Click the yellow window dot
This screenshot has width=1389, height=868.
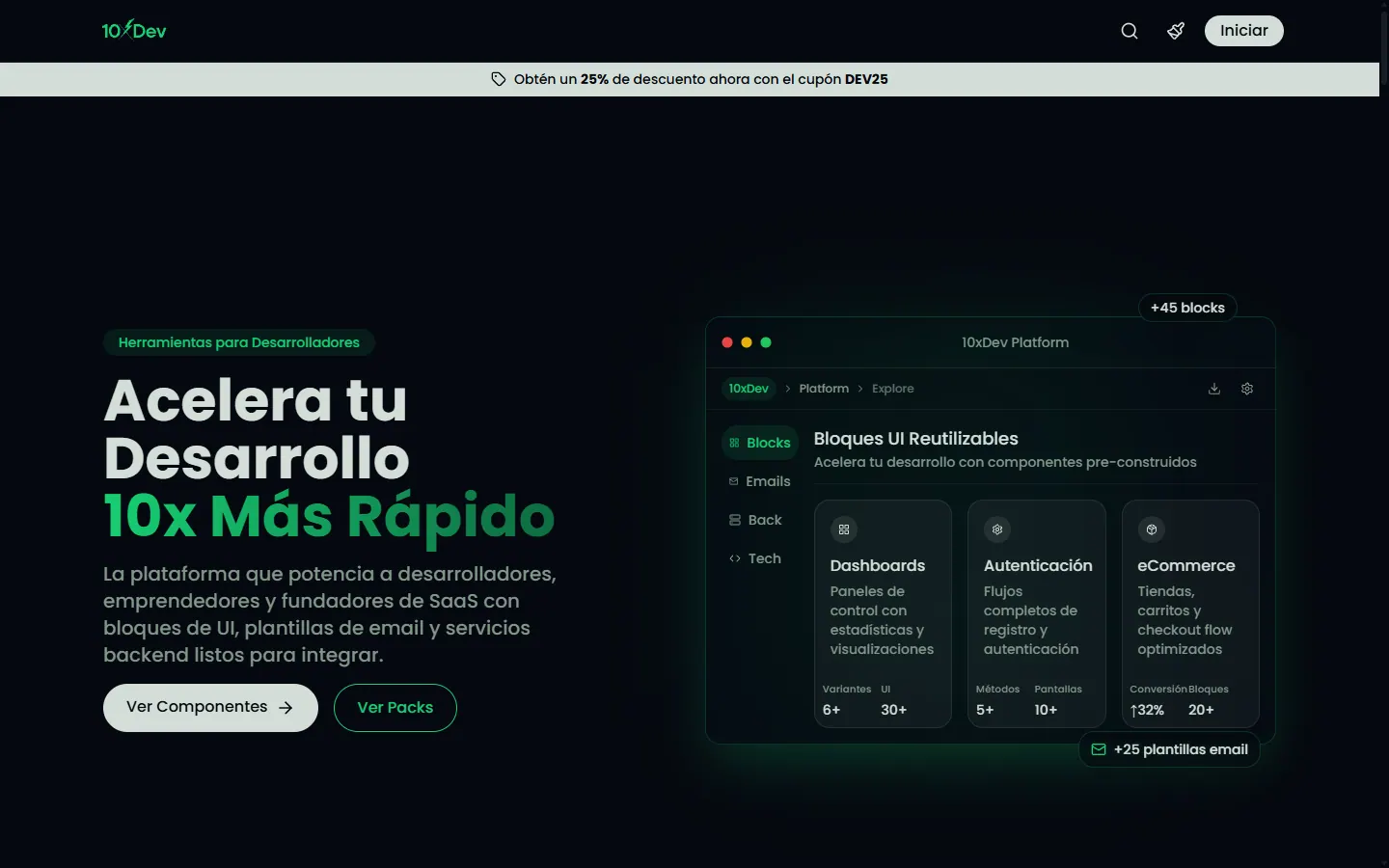pyautogui.click(x=747, y=342)
